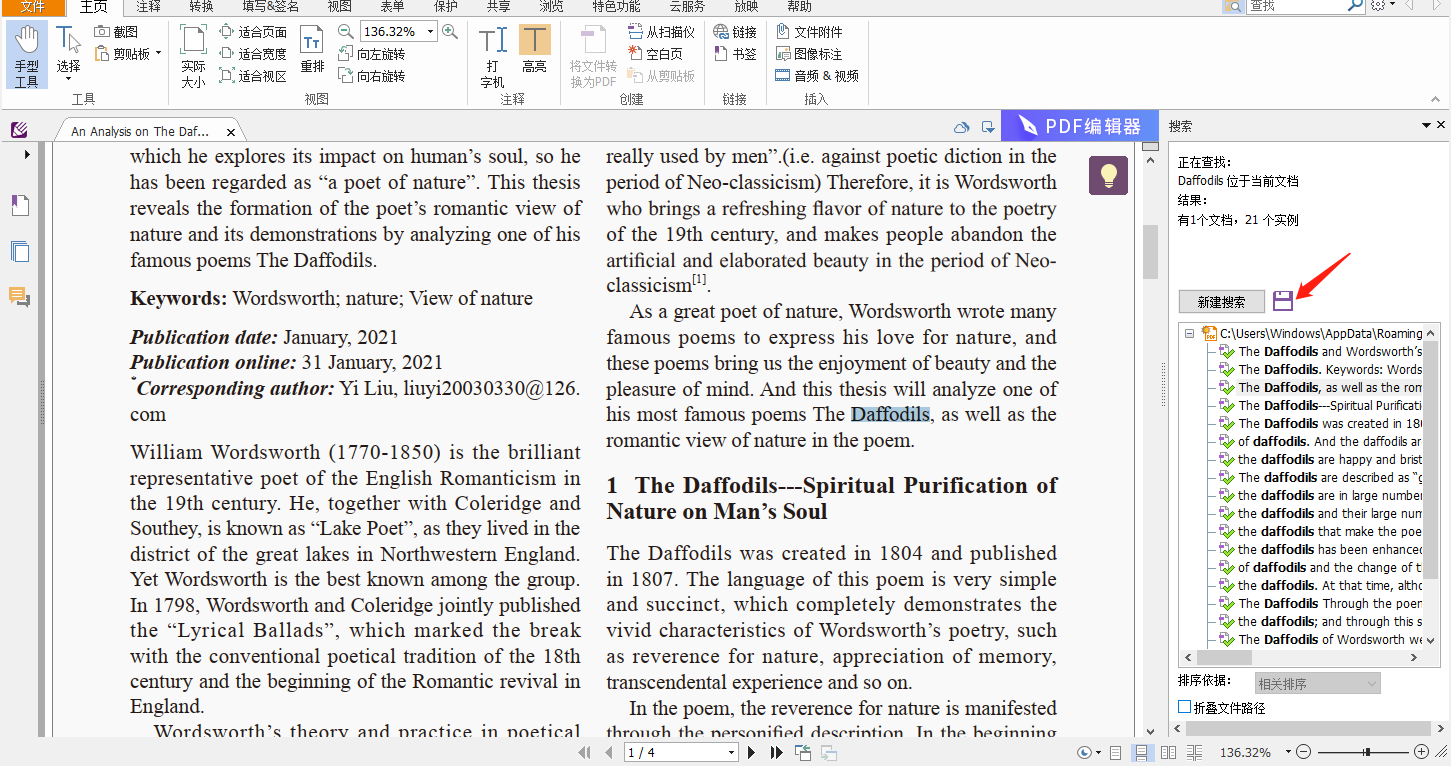Open the page number dropdown
Image resolution: width=1451 pixels, height=766 pixels.
pyautogui.click(x=731, y=752)
